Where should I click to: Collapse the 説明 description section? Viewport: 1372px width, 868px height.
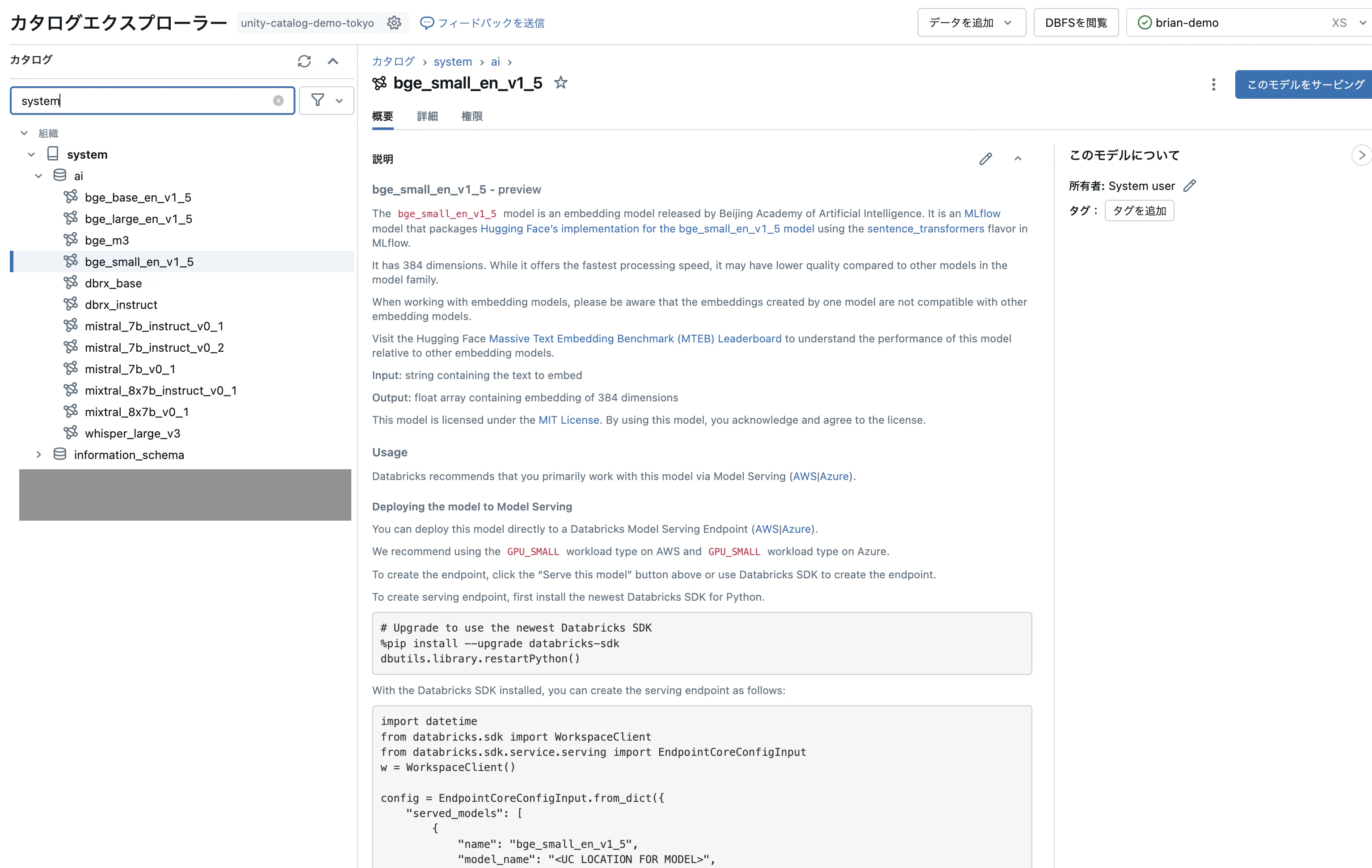pos(1018,158)
